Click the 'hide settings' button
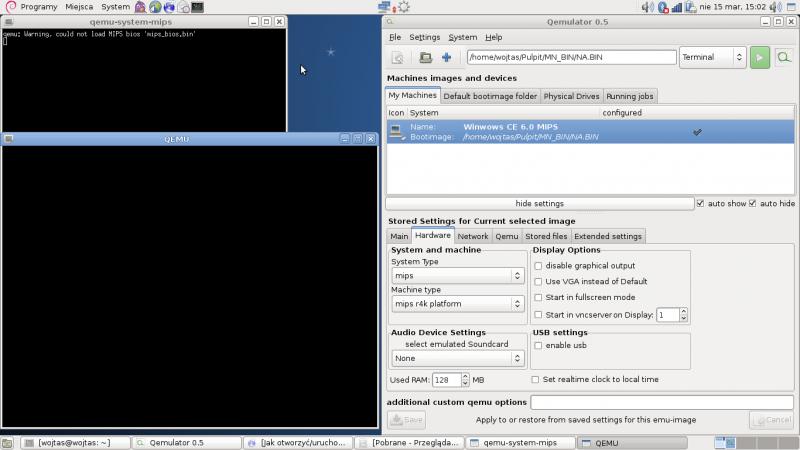Viewport: 800px width, 450px height. [x=539, y=203]
